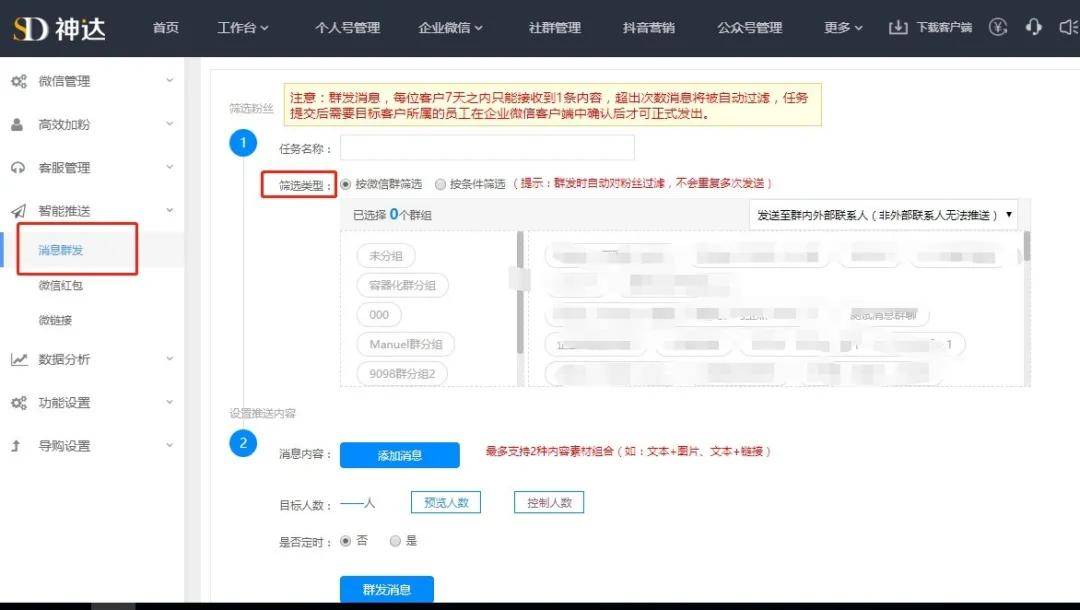Click the 微信管理 gears icon in sidebar

(x=19, y=81)
